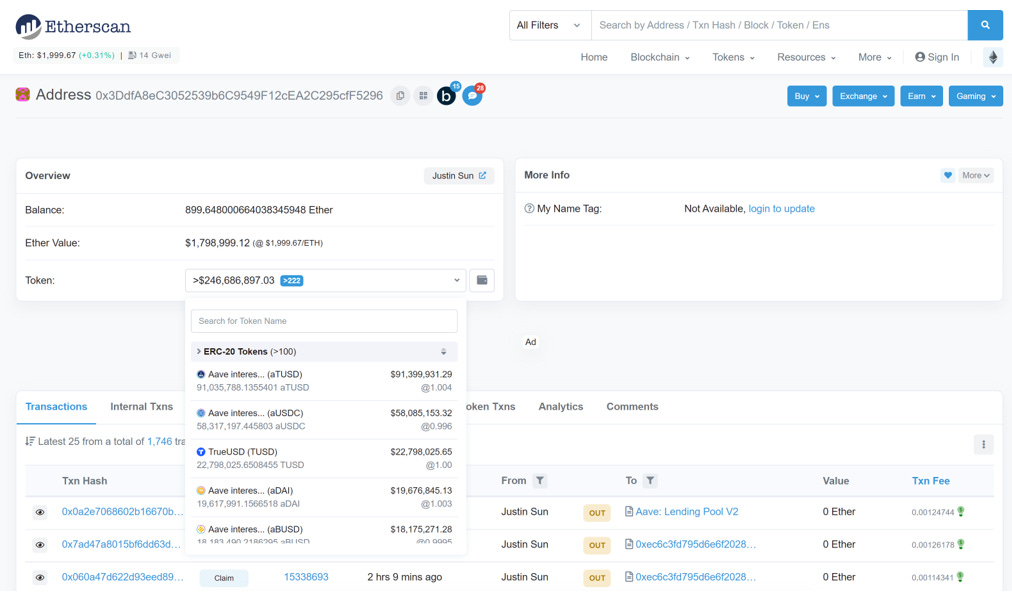
Task: Click green bulb beside fee 0.00114341
Action: click(960, 577)
